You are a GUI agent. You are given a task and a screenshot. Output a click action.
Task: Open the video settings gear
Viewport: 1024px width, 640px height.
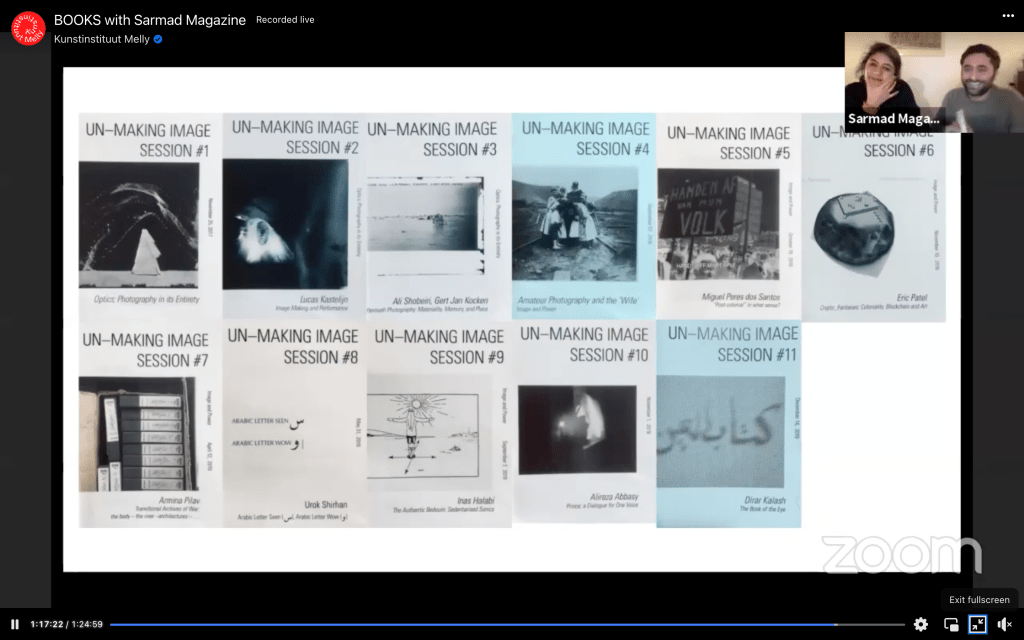click(921, 624)
